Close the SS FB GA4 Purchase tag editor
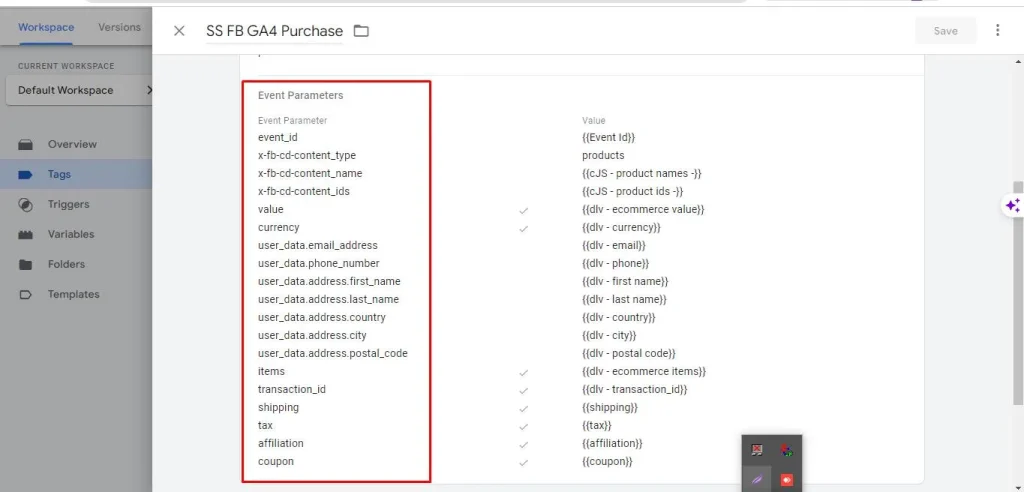 [x=179, y=31]
